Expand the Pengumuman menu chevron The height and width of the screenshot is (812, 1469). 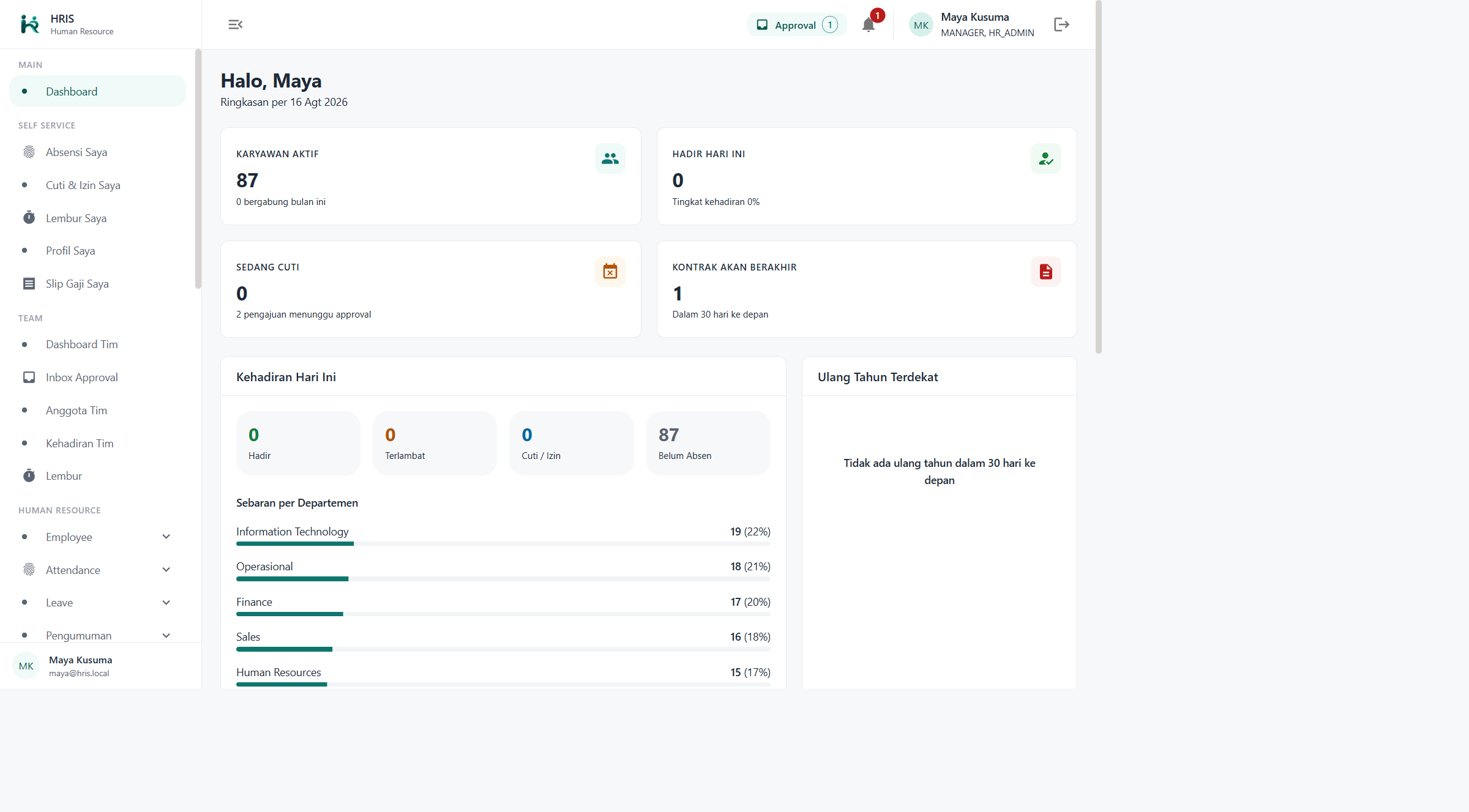pyautogui.click(x=166, y=636)
